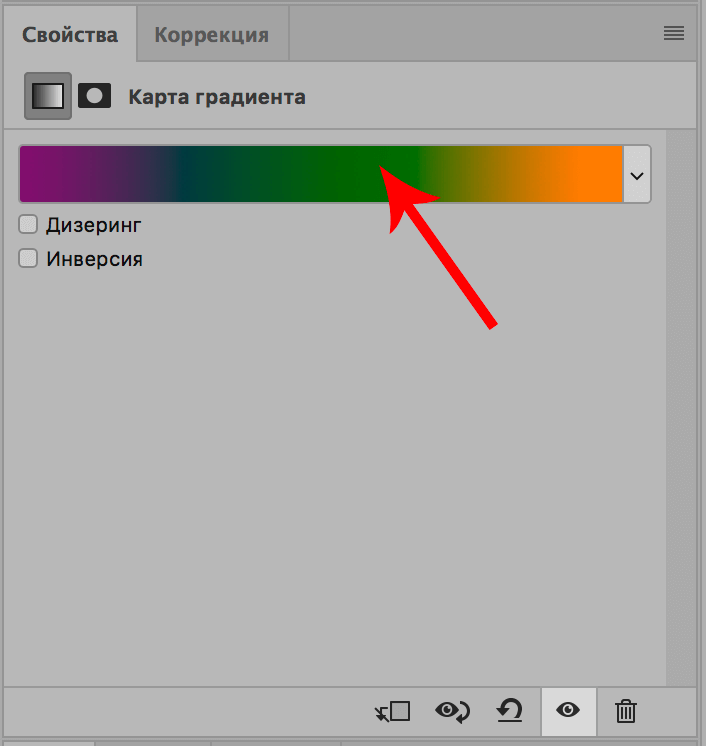The image size is (706, 746).
Task: Enable the Инверсия checkbox
Action: point(28,259)
